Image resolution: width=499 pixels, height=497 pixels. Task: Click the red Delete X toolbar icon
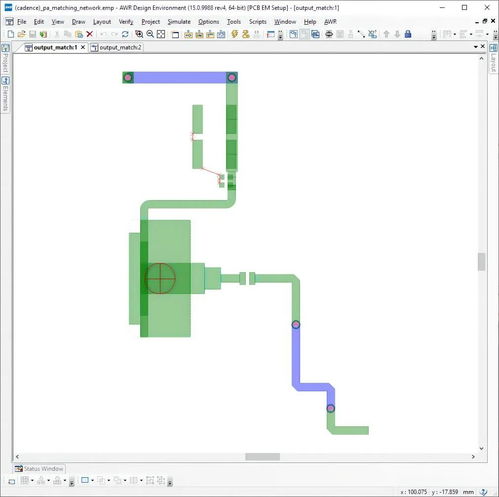tap(89, 34)
